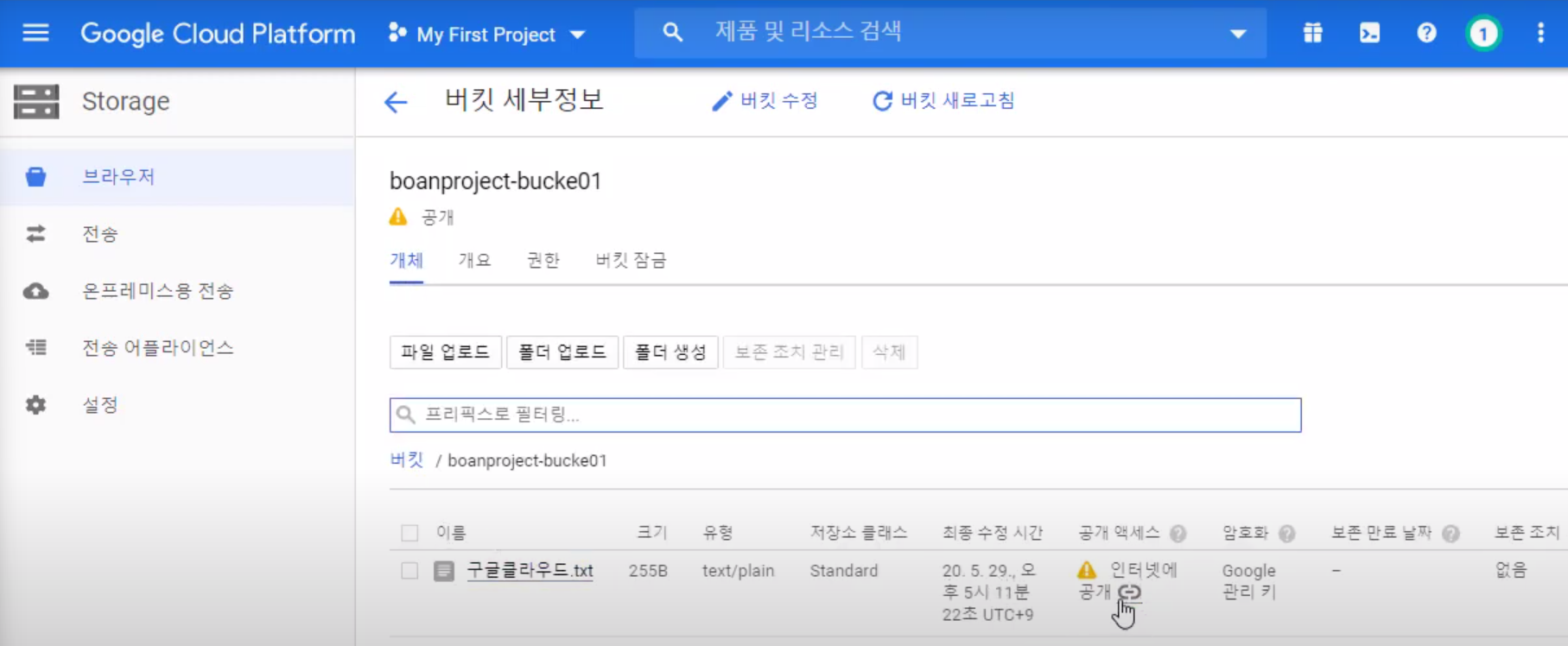This screenshot has height=646, width=1568.
Task: Click the Google Cloud Platform logo
Action: [x=218, y=34]
